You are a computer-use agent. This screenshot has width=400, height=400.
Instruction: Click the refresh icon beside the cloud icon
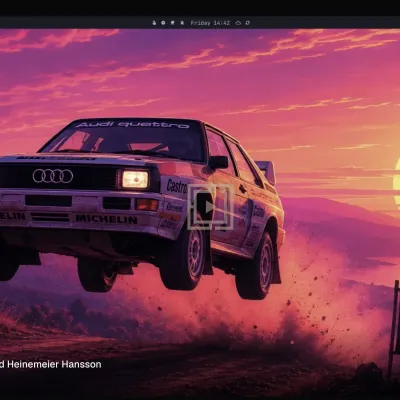click(x=248, y=23)
